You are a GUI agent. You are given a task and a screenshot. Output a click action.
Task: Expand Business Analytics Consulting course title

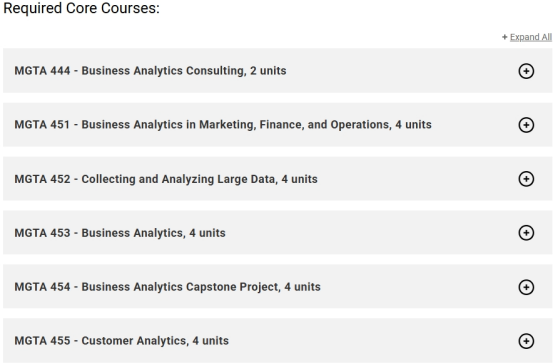click(x=150, y=71)
